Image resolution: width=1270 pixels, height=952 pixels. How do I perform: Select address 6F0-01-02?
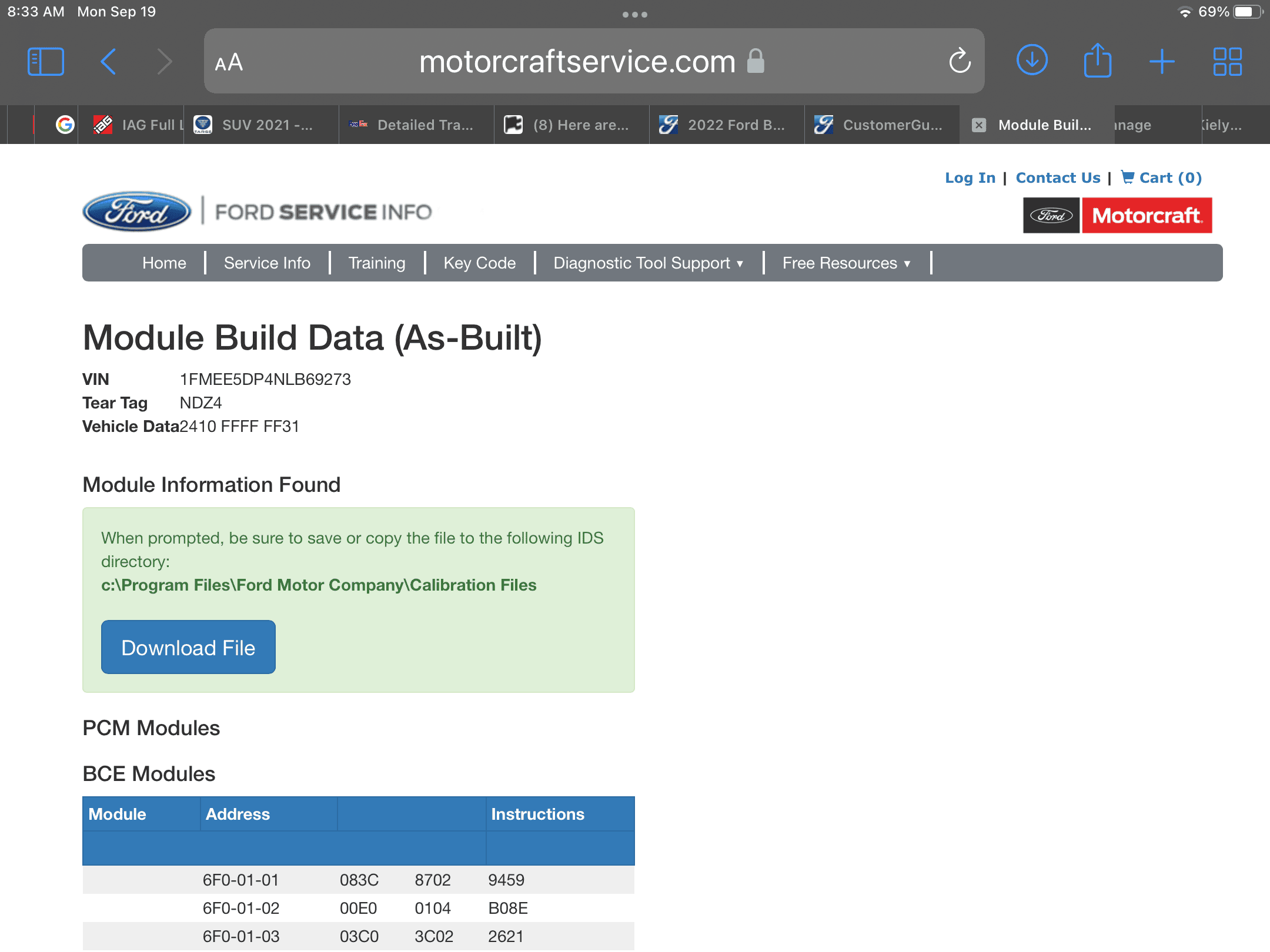click(x=241, y=908)
